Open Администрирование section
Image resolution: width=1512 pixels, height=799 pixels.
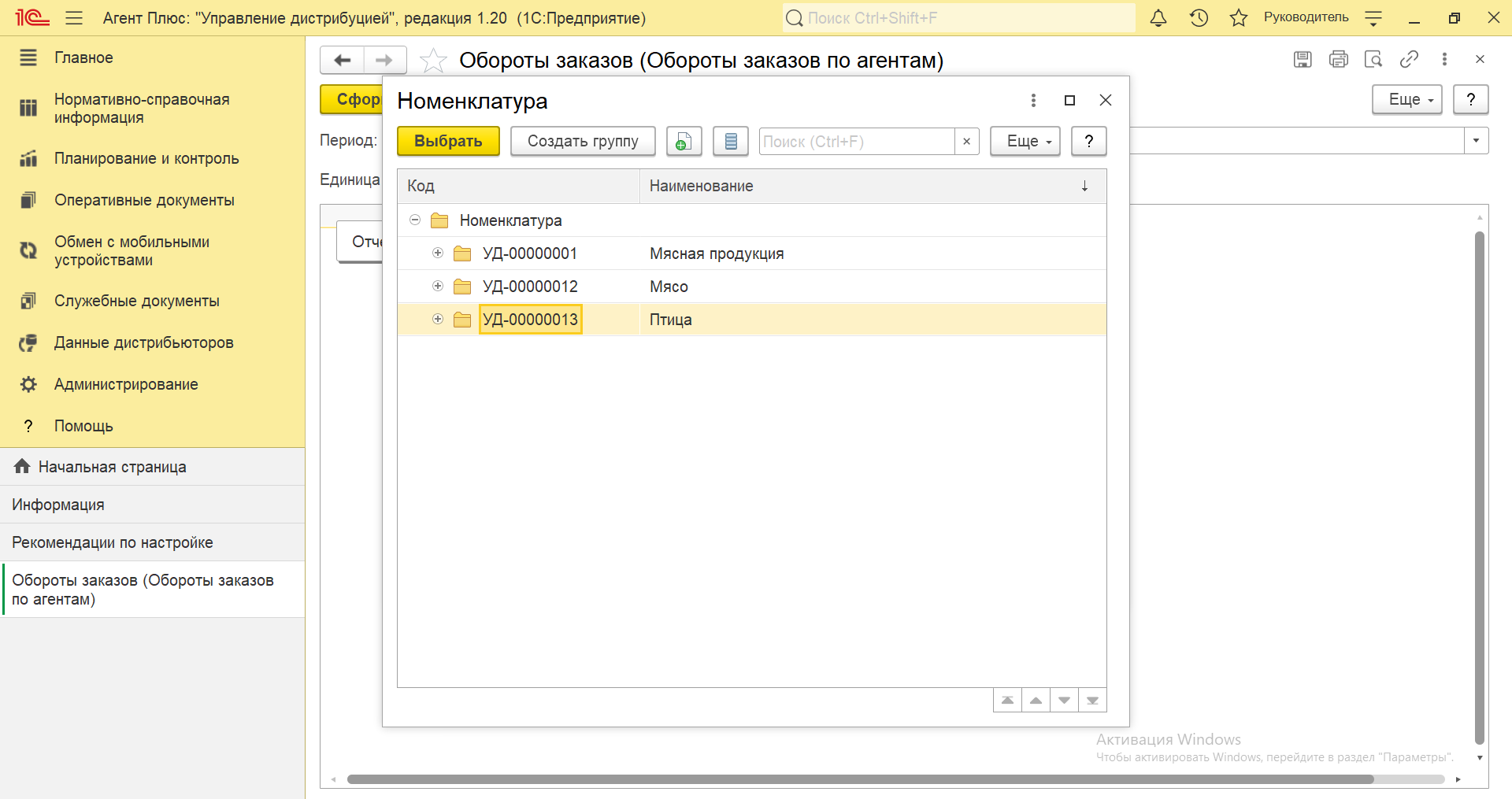pyautogui.click(x=152, y=384)
